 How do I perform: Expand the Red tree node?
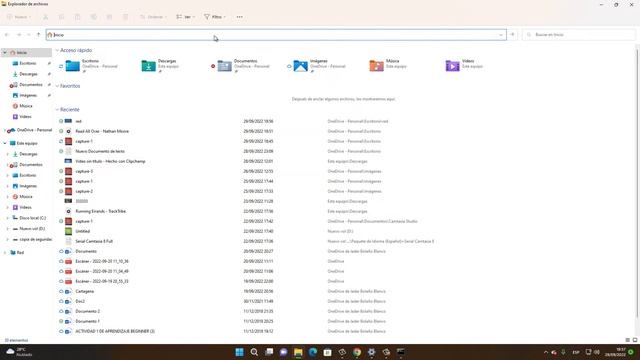pos(5,253)
